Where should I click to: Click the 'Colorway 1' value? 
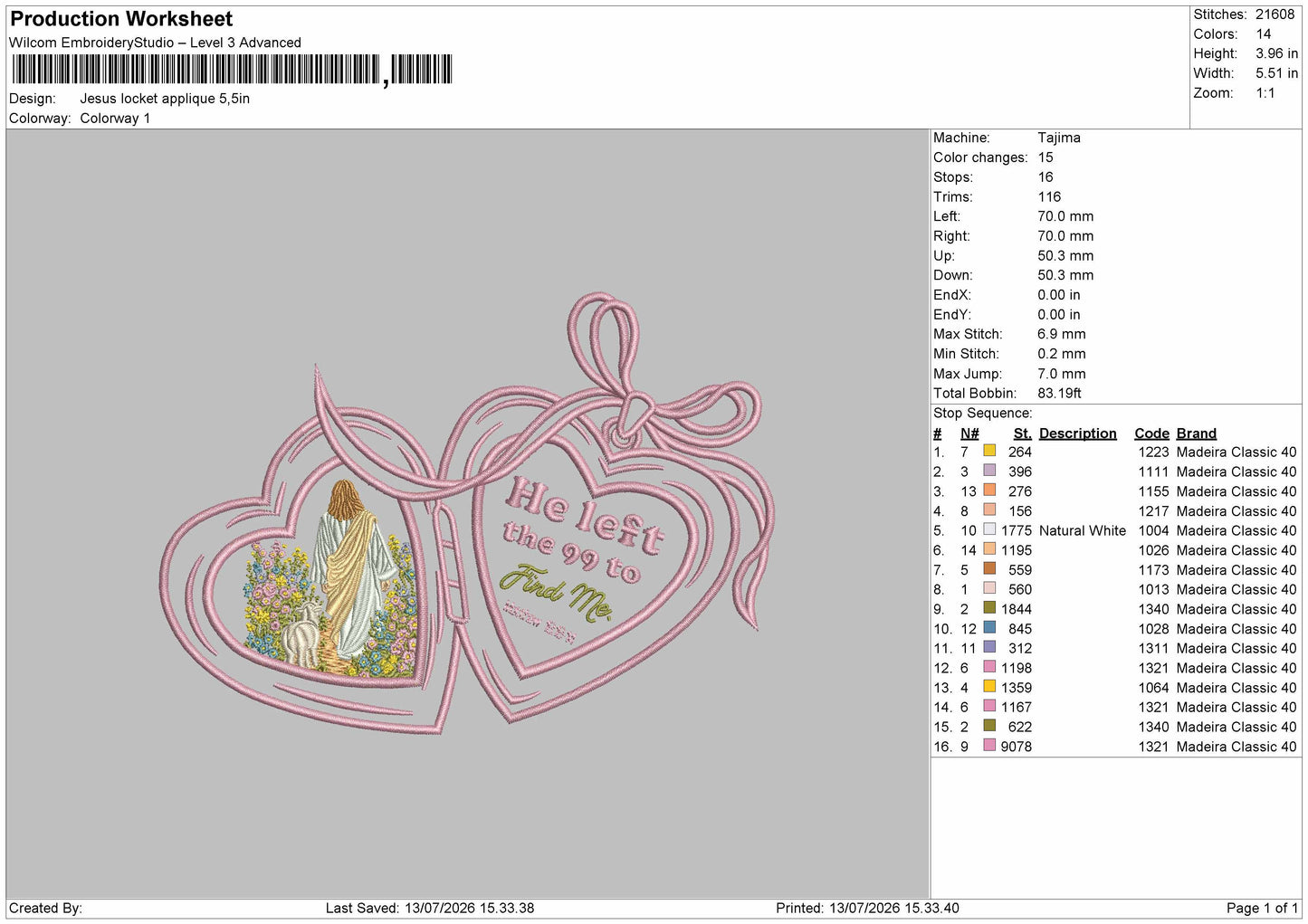tap(115, 119)
